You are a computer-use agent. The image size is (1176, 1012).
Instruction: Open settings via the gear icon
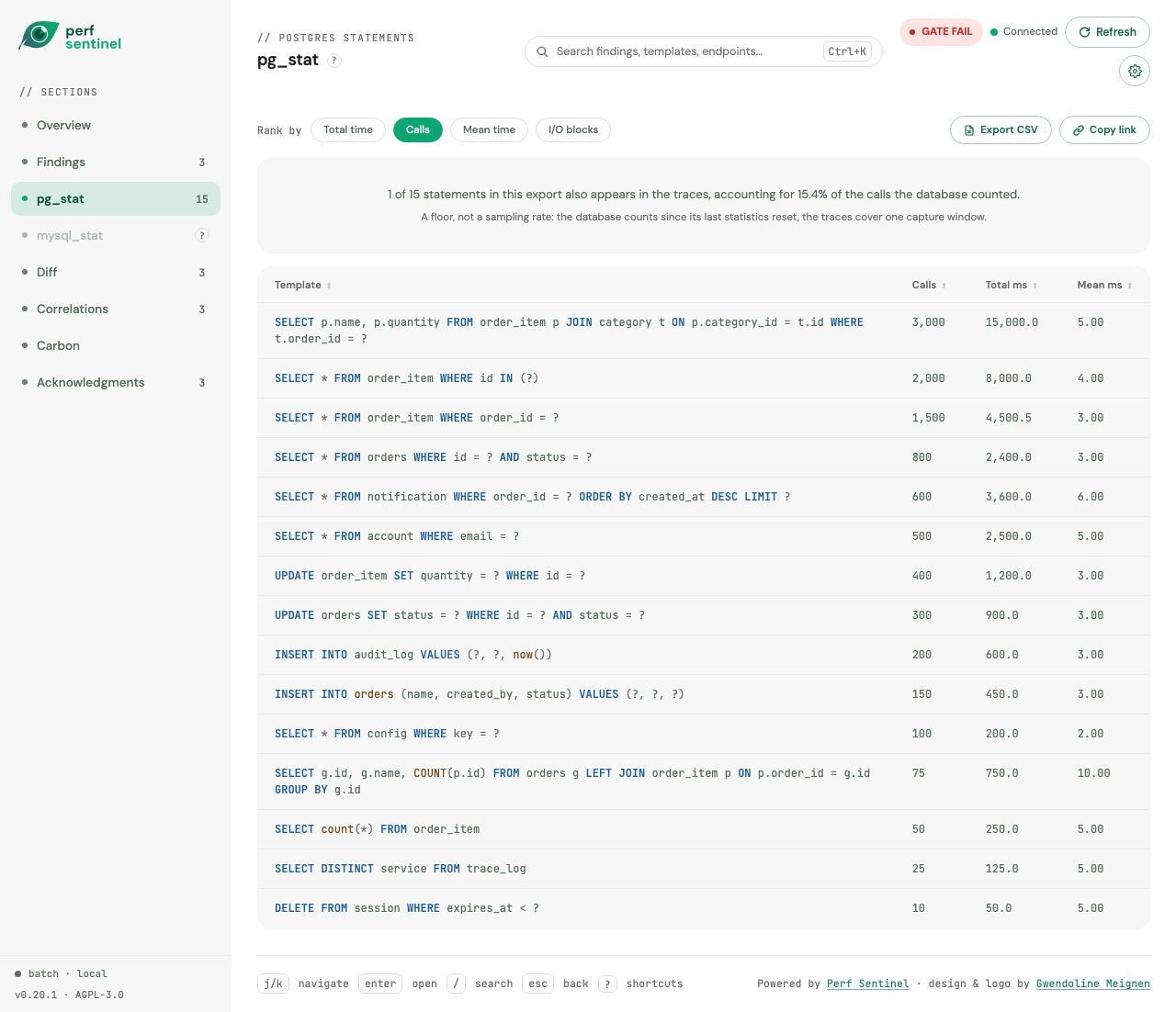[x=1135, y=71]
